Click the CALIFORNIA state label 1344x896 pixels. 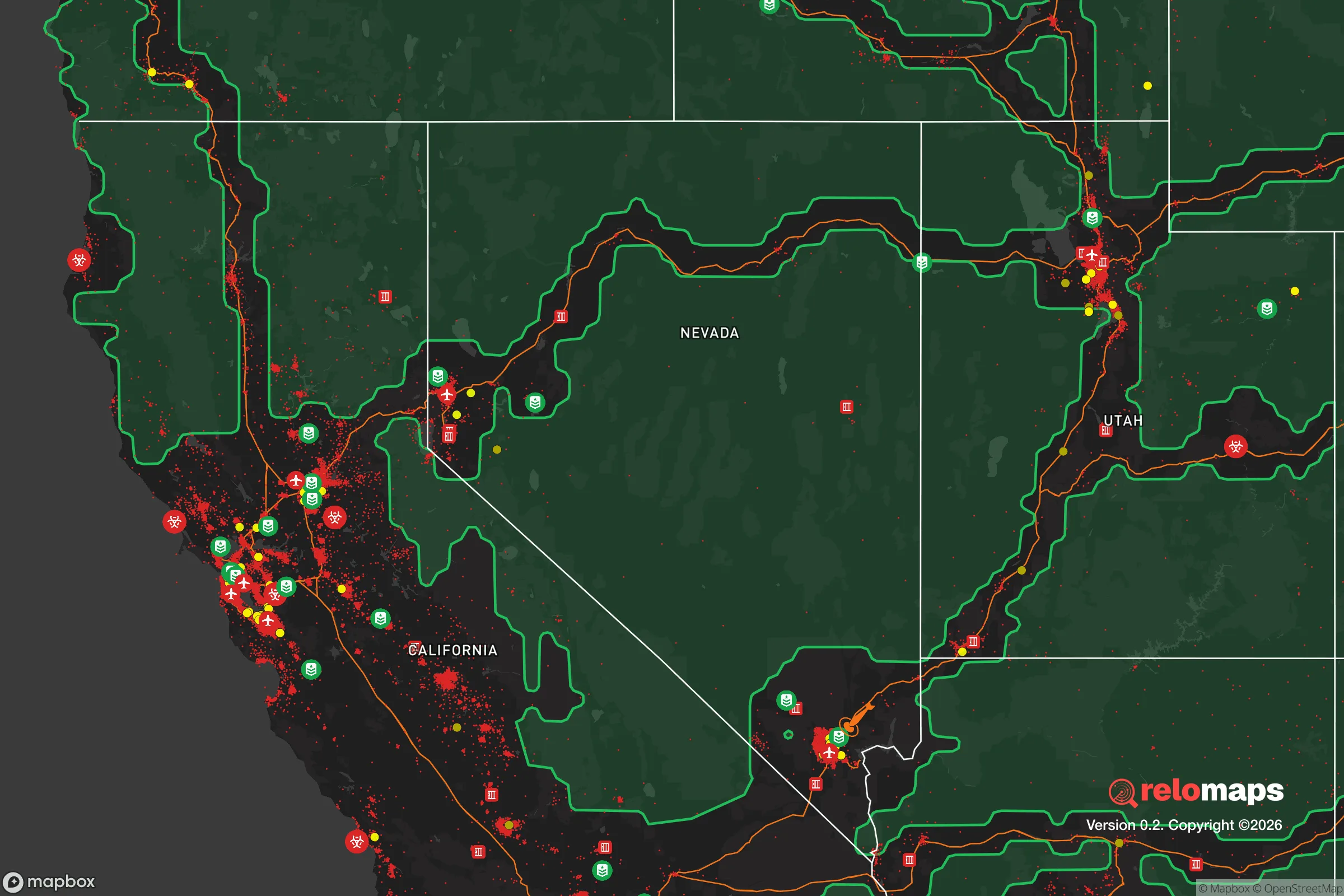[x=453, y=650]
